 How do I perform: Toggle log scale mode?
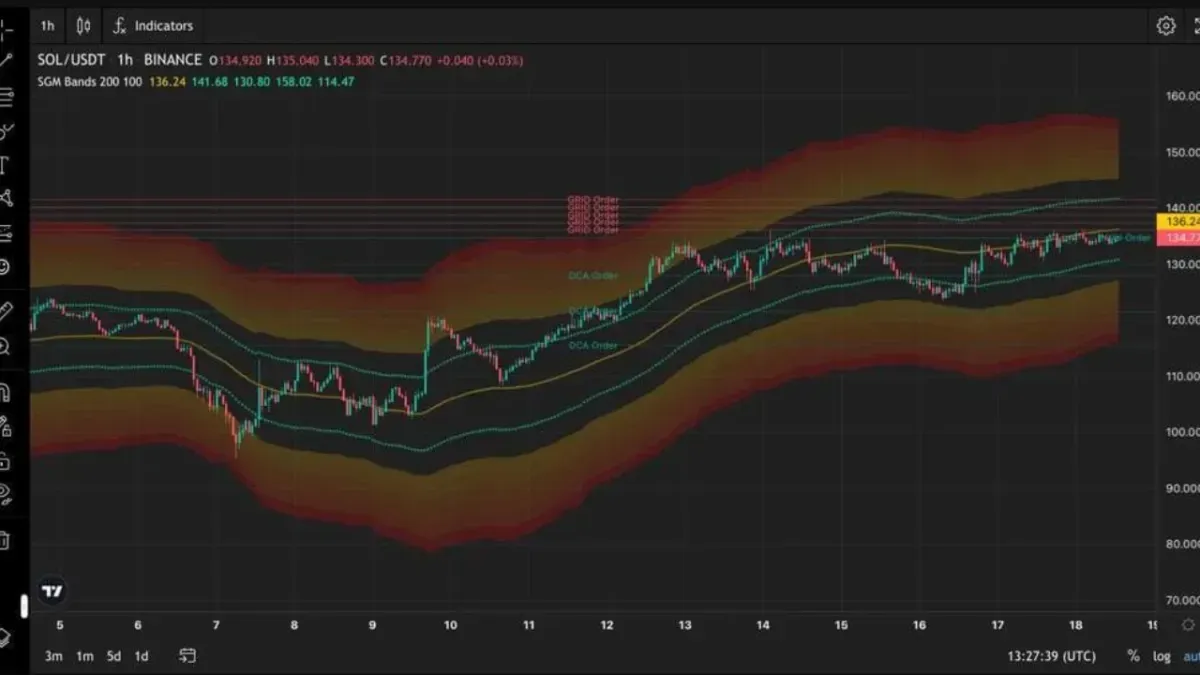click(1161, 656)
